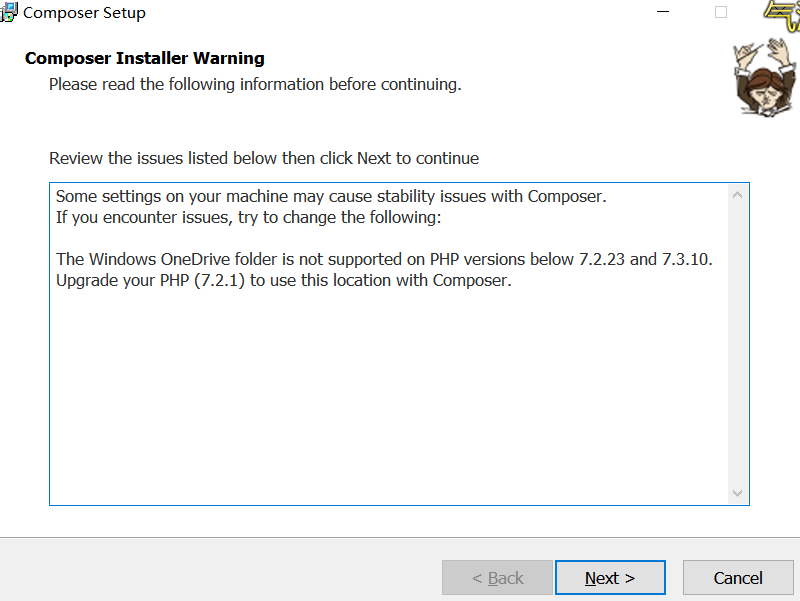
Task: Cancel the Composer installation
Action: tap(738, 578)
